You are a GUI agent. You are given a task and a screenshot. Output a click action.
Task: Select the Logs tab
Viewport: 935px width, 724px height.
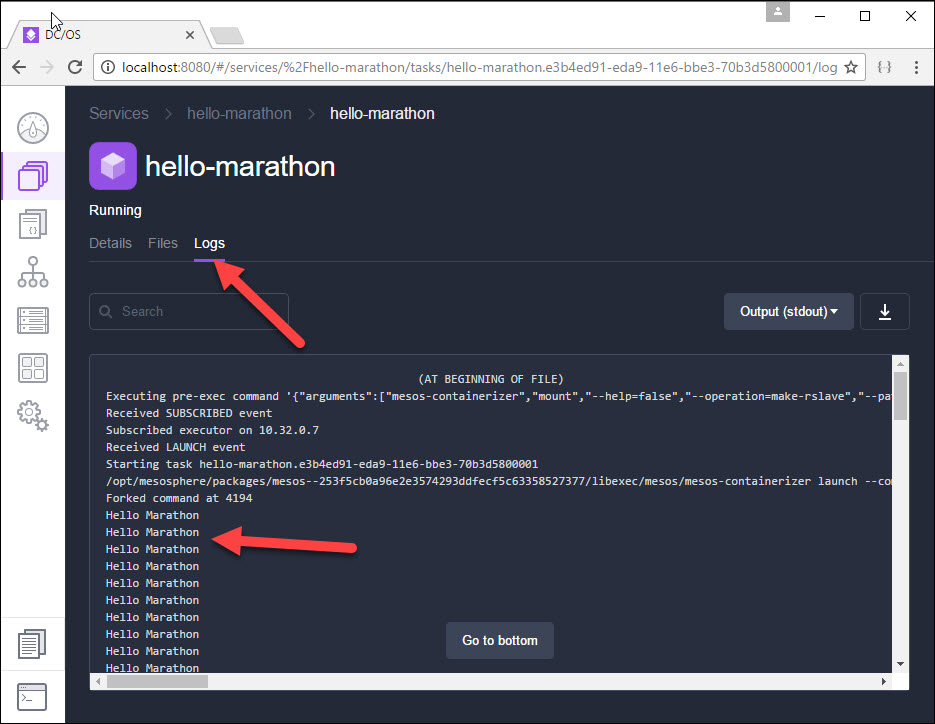click(x=209, y=243)
